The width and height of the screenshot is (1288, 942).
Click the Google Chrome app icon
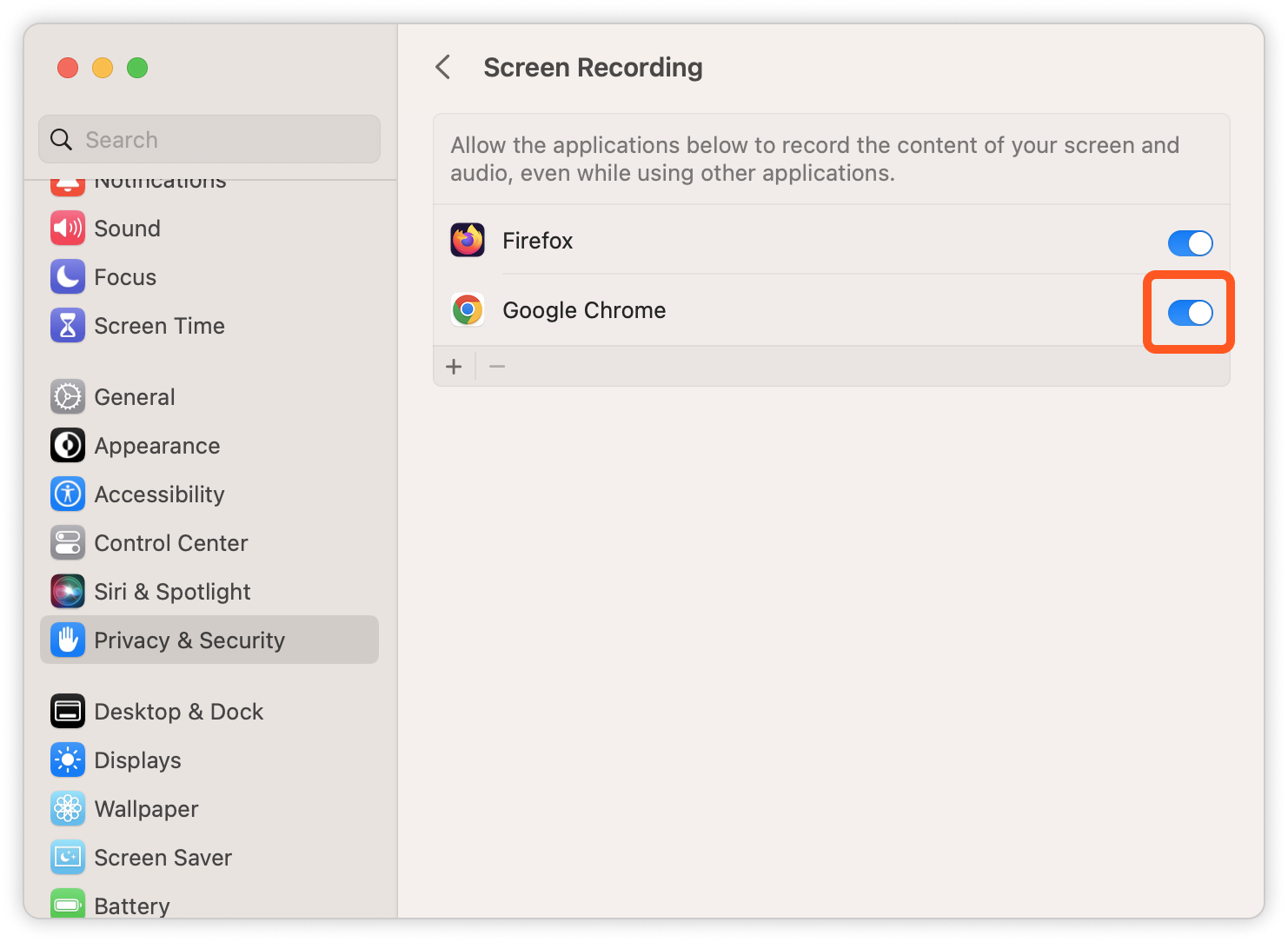click(468, 310)
